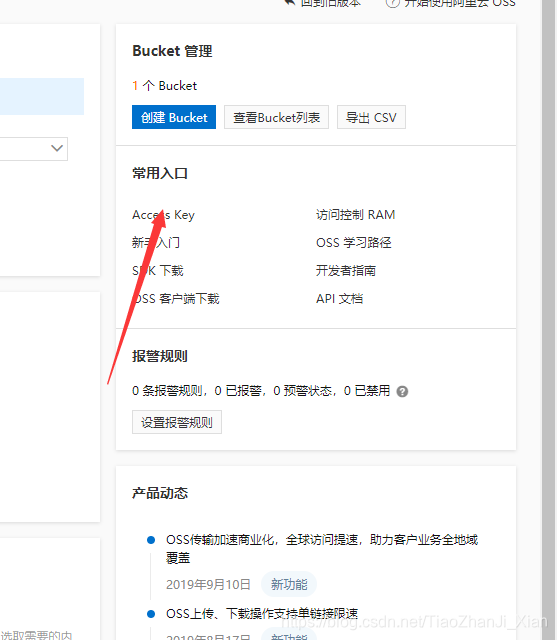Expand the left panel dropdown chevron
Screen dimensions: 557x640
57,148
